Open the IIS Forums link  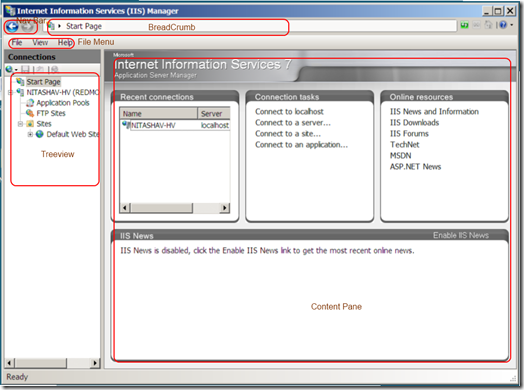(x=409, y=134)
